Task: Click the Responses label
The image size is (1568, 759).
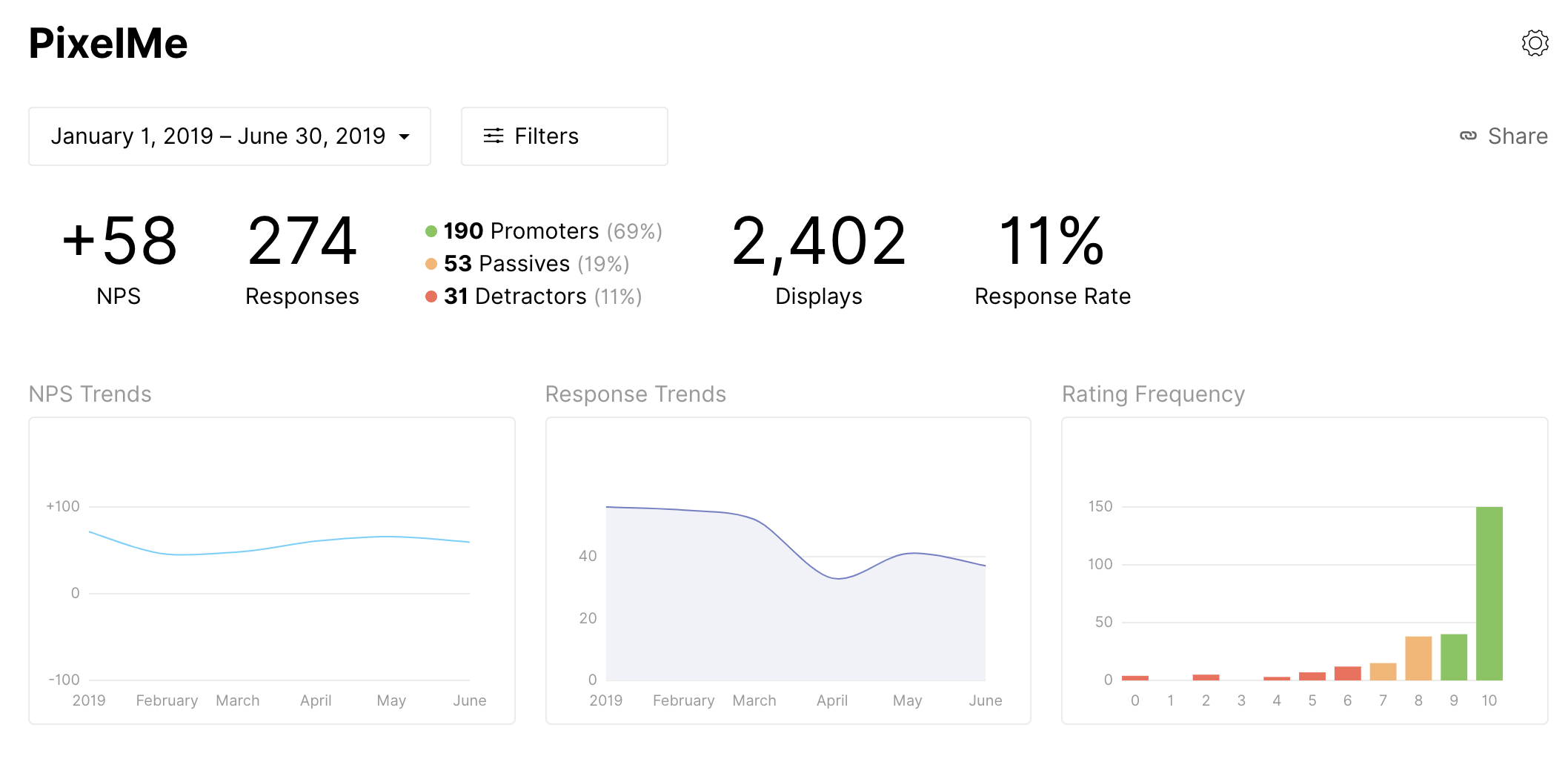Action: (302, 296)
